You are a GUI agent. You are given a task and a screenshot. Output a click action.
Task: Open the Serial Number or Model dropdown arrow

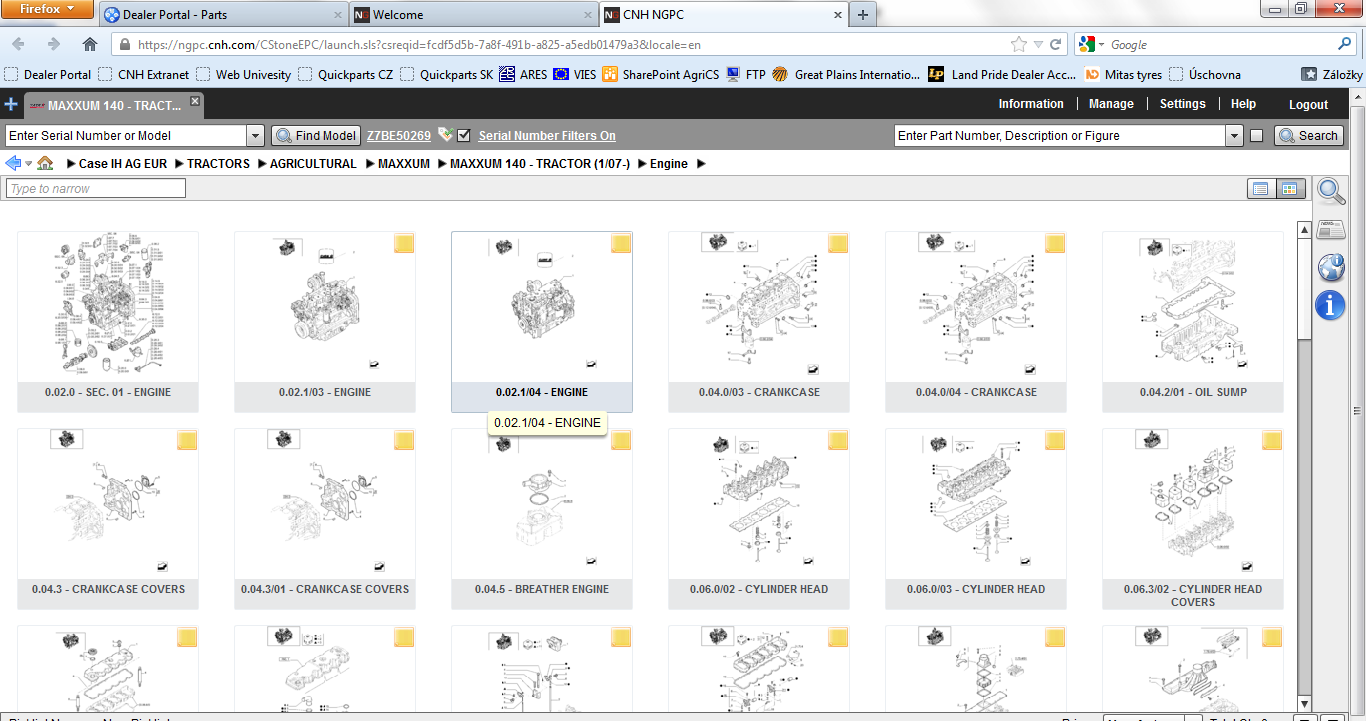(254, 136)
